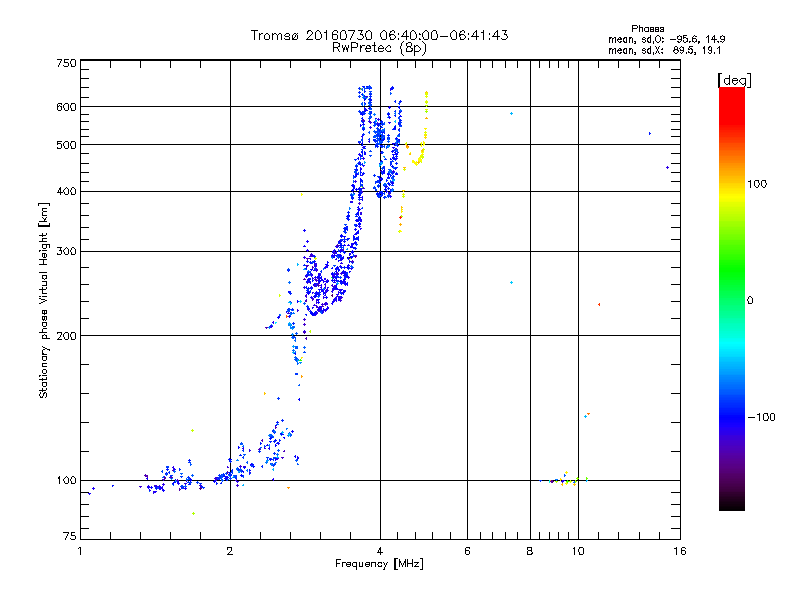This screenshot has width=800, height=600.
Task: Click the 75 tick label on the height axis
Action: [70, 536]
